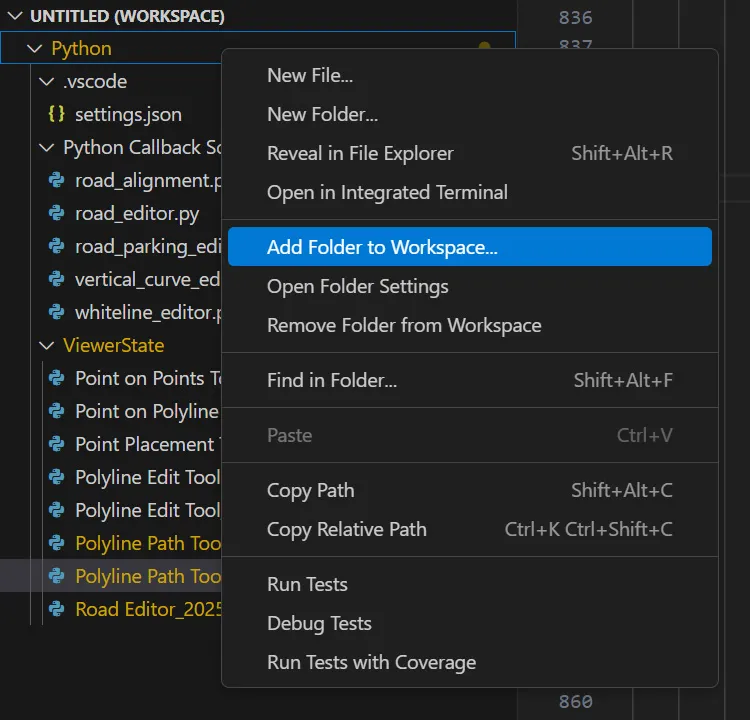Open the Road Editor_2025 file
Image resolution: width=750 pixels, height=720 pixels.
pos(148,609)
